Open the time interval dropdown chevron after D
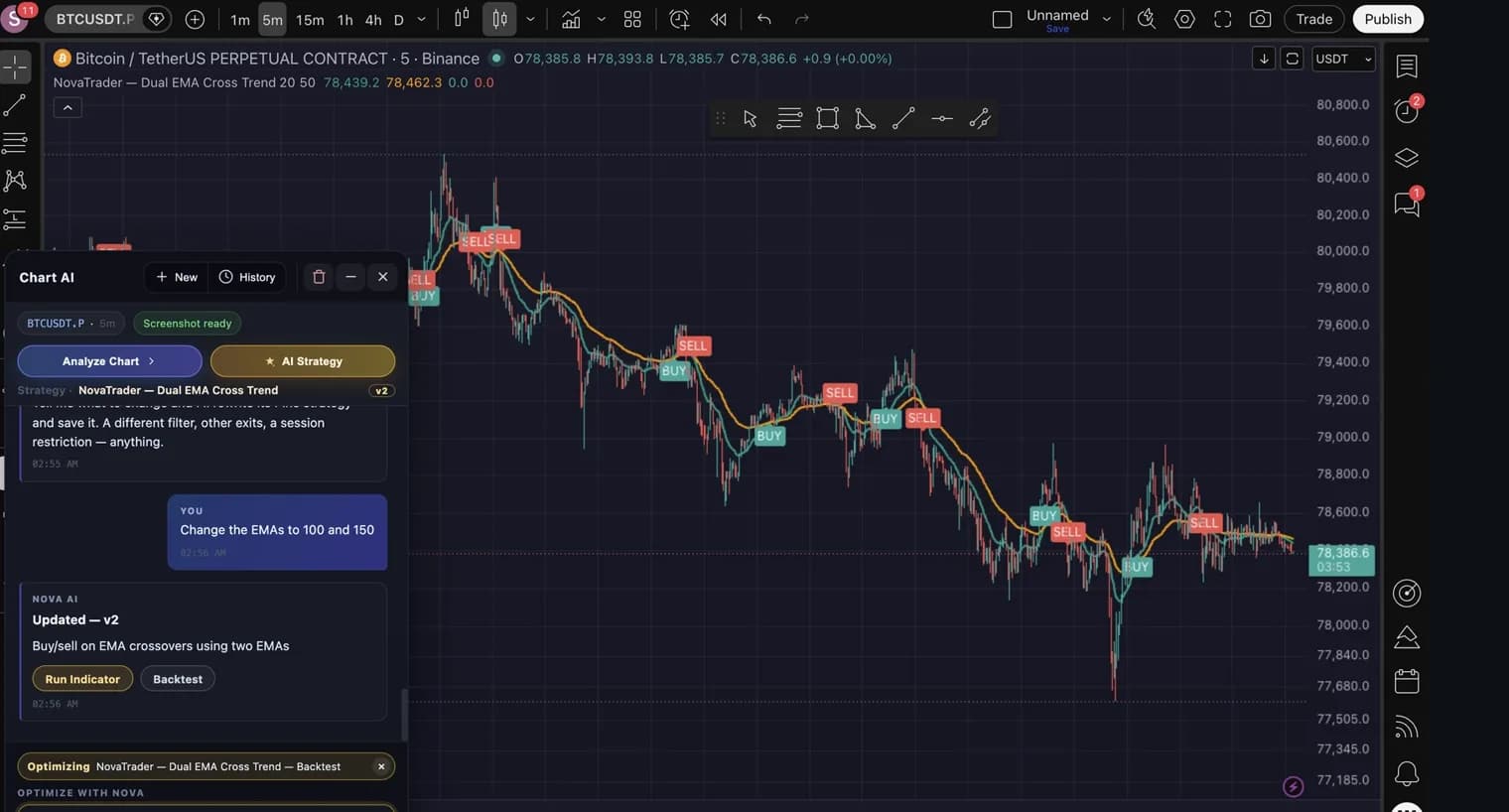 point(421,19)
